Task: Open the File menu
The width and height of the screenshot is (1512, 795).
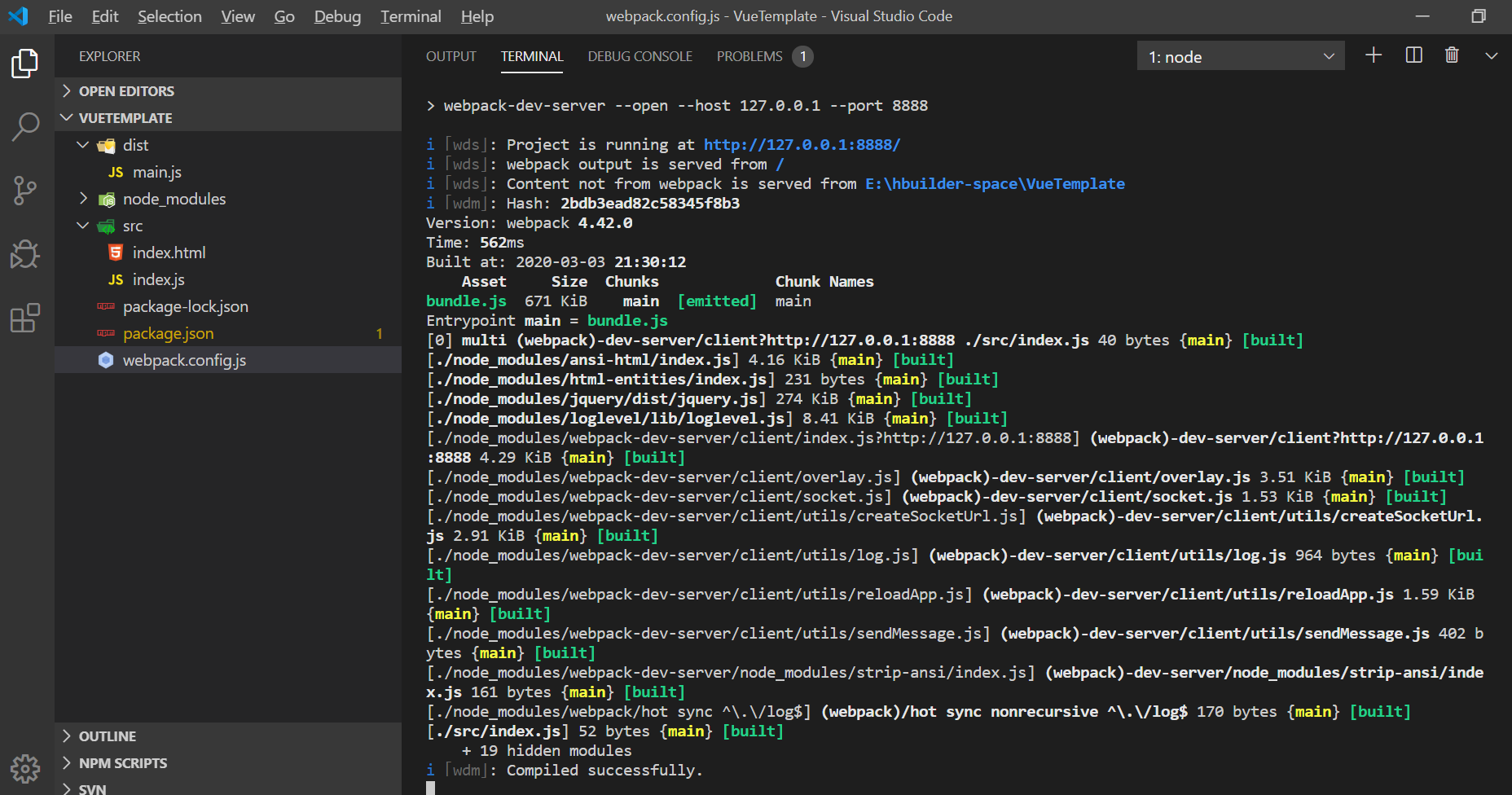Action: (60, 16)
